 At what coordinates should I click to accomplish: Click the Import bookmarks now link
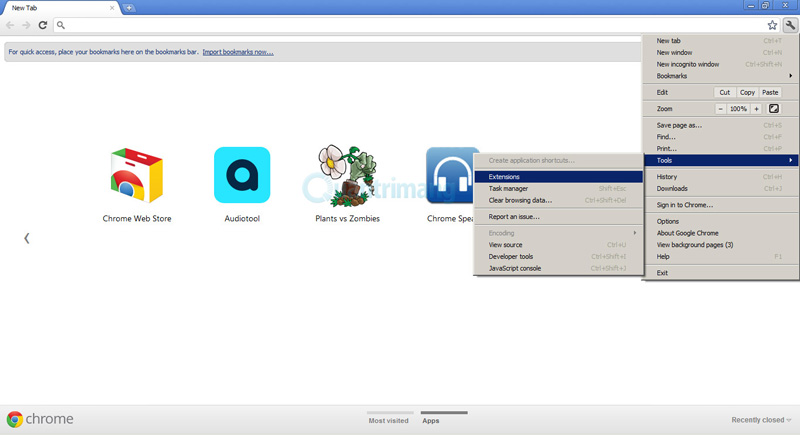(x=238, y=52)
